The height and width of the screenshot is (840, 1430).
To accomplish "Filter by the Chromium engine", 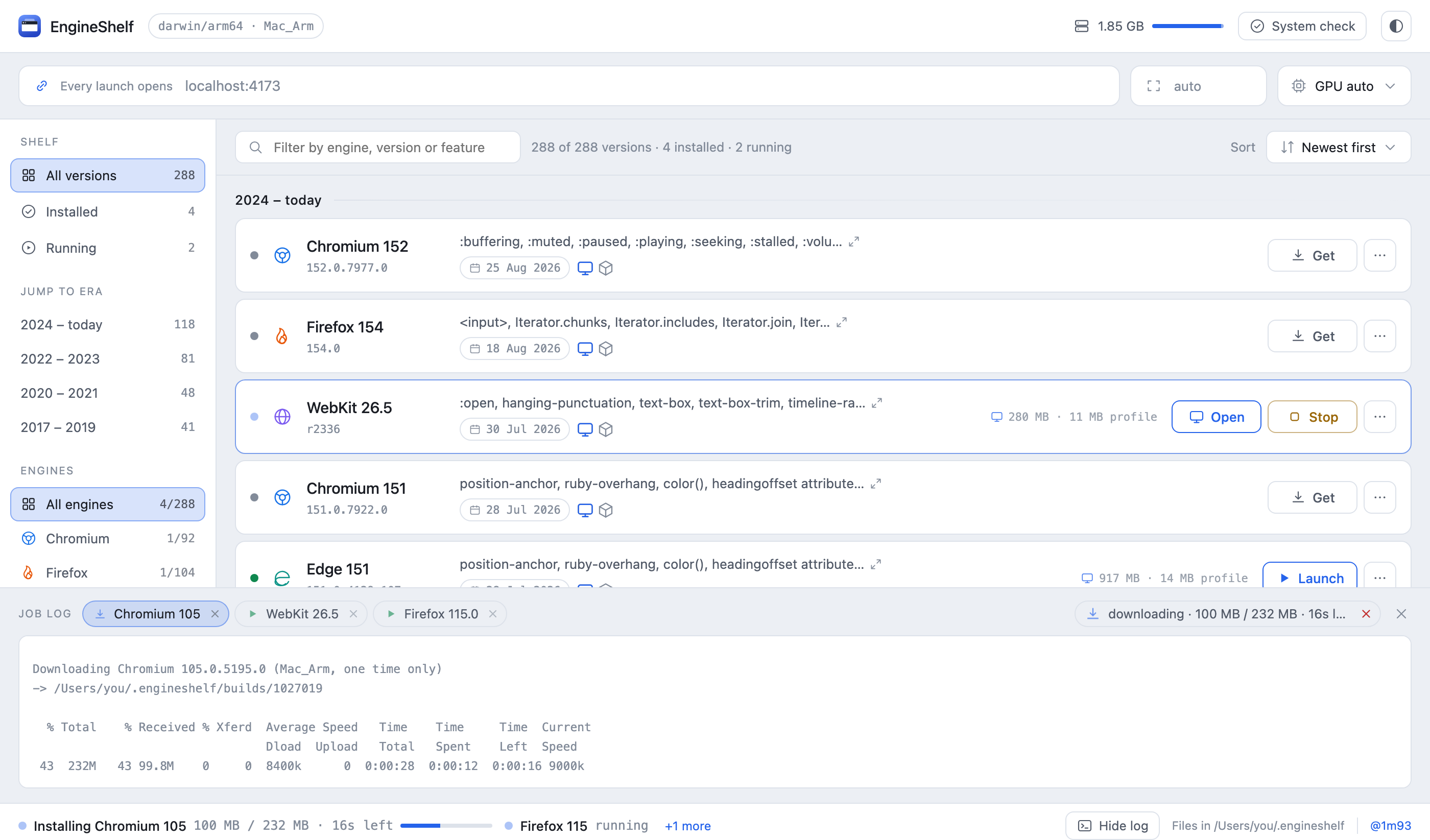I will [108, 538].
